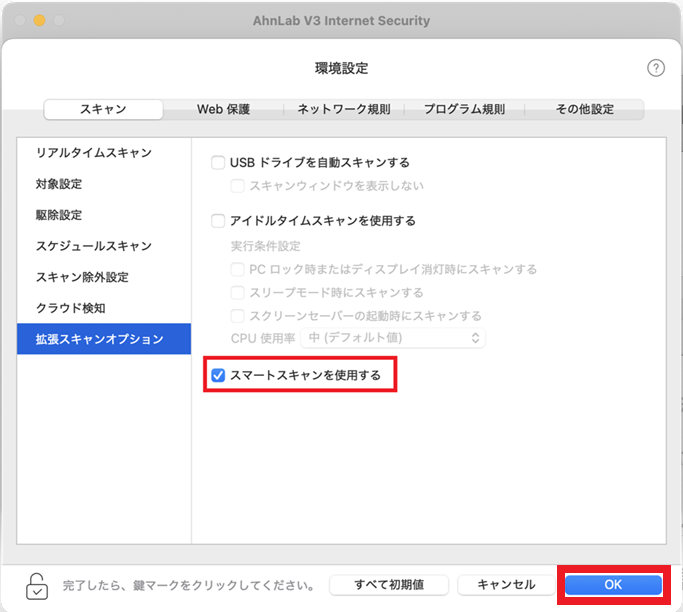Click the 環境設定 dialog title
The height and width of the screenshot is (612, 683).
342,68
